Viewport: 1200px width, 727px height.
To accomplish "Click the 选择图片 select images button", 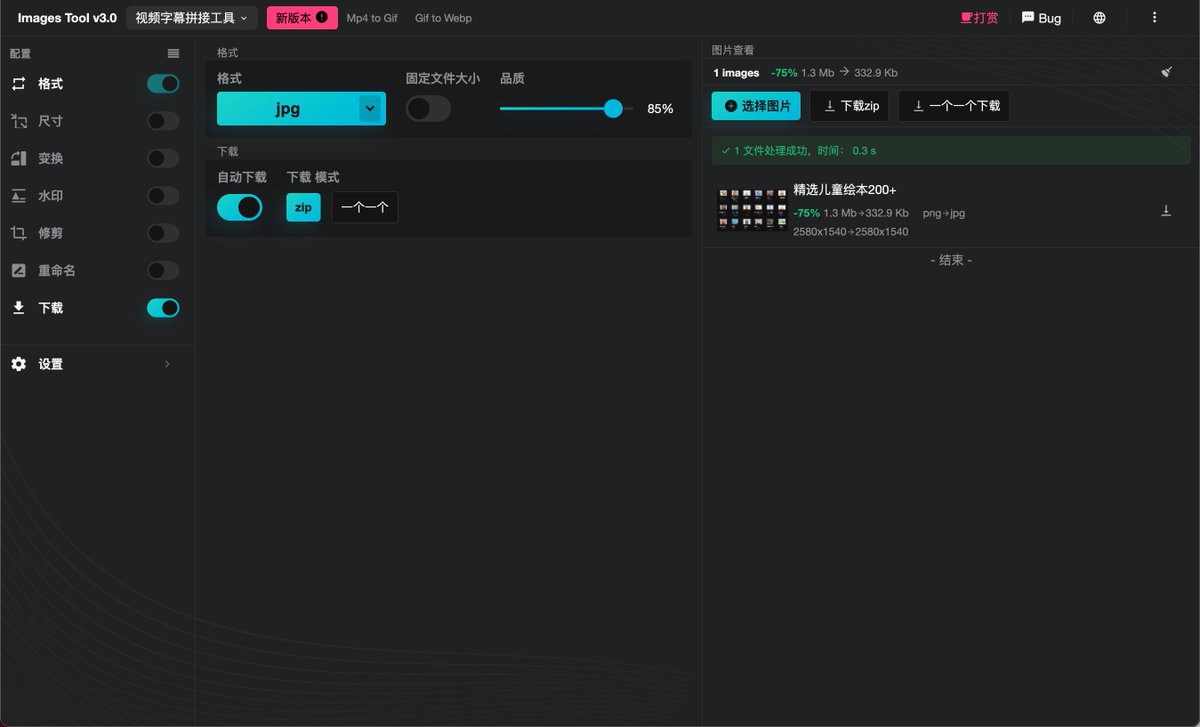I will pos(755,105).
